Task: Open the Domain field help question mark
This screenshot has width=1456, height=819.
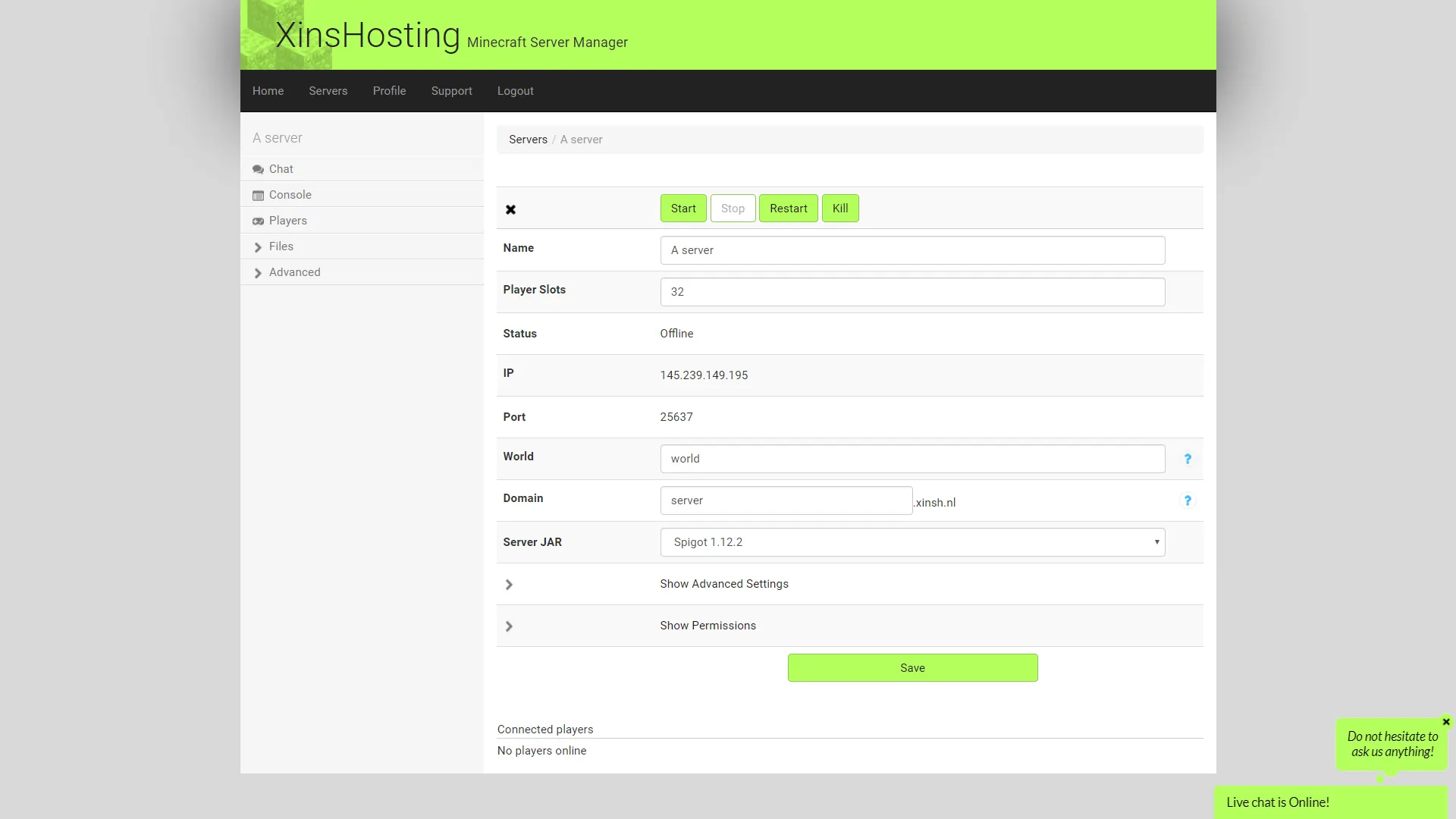Action: 1188,500
